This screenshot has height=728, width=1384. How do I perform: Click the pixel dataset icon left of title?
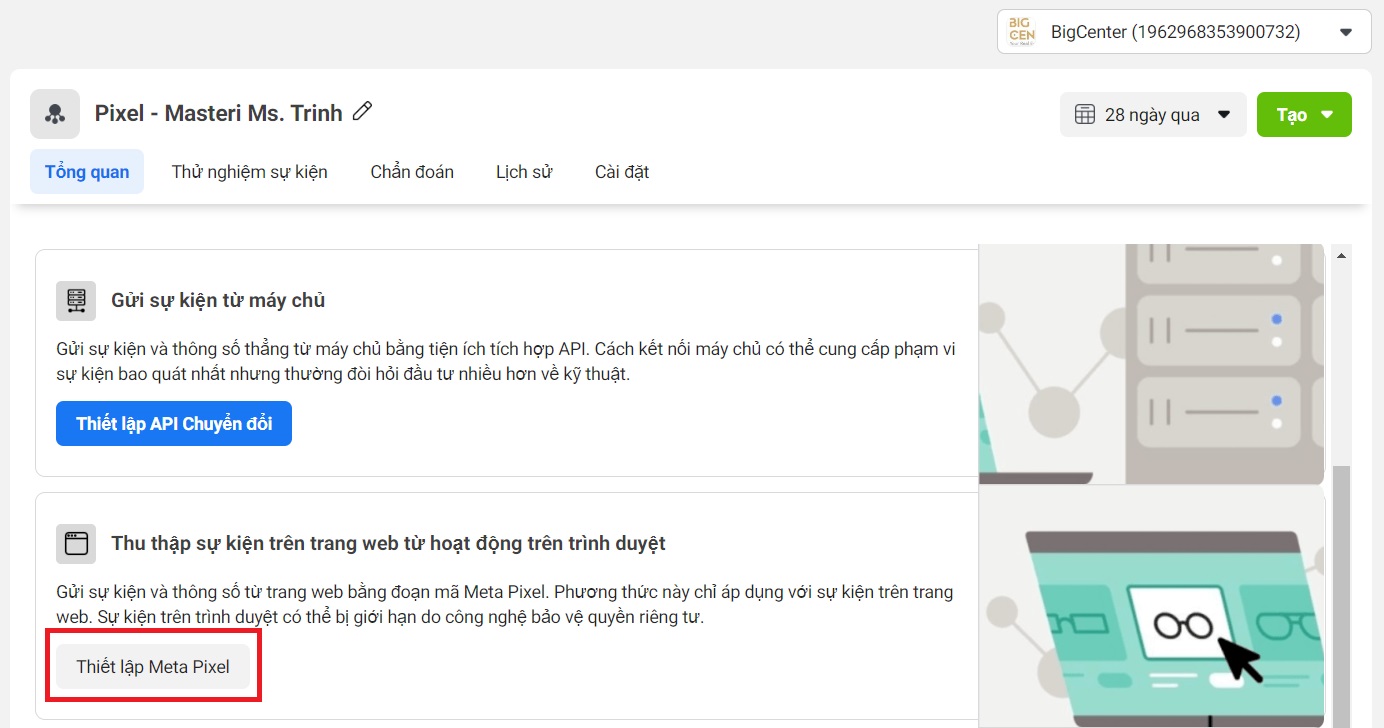[55, 114]
